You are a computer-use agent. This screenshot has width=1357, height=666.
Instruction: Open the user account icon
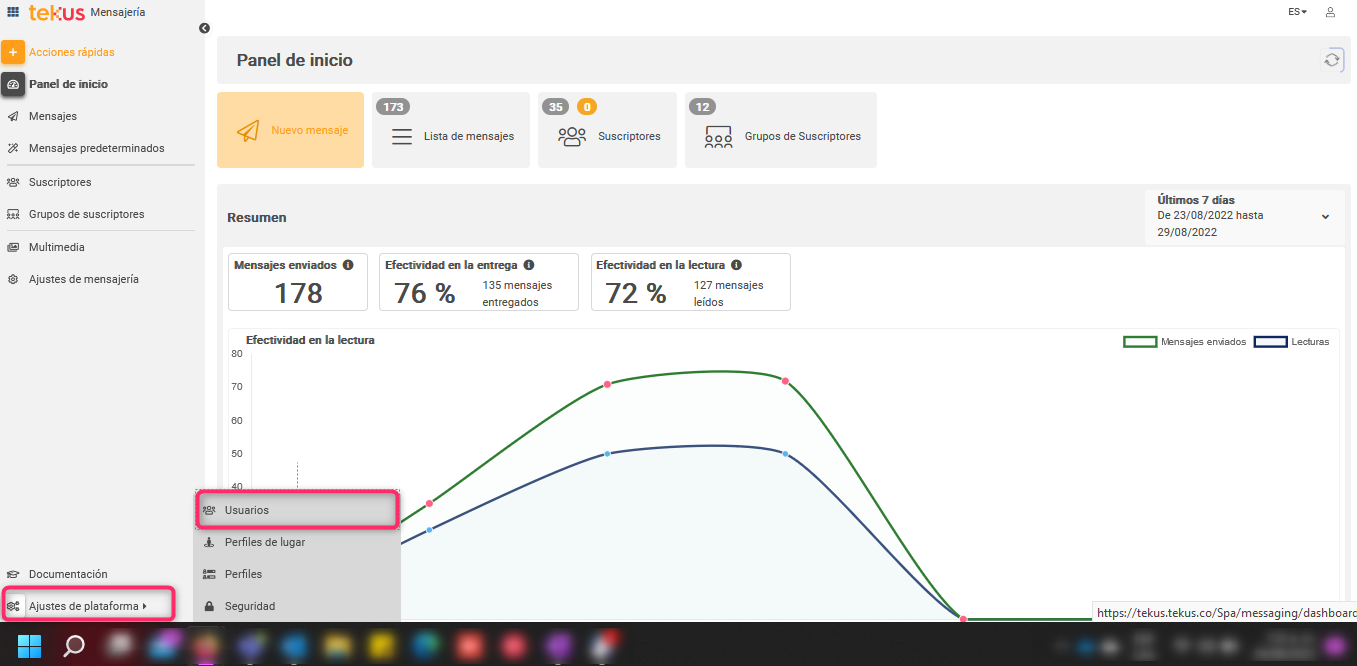[1330, 12]
